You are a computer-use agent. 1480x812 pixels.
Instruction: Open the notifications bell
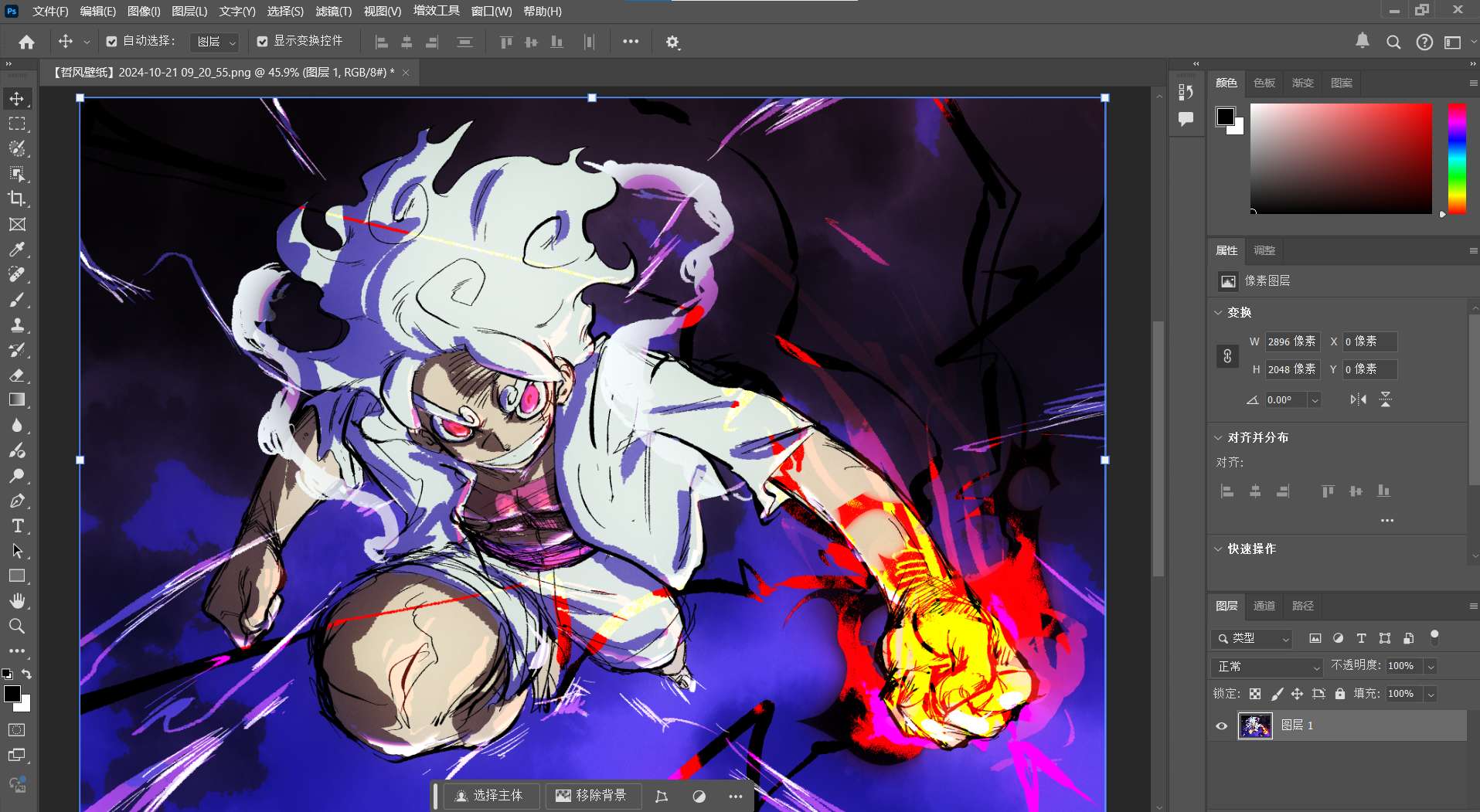pos(1363,41)
